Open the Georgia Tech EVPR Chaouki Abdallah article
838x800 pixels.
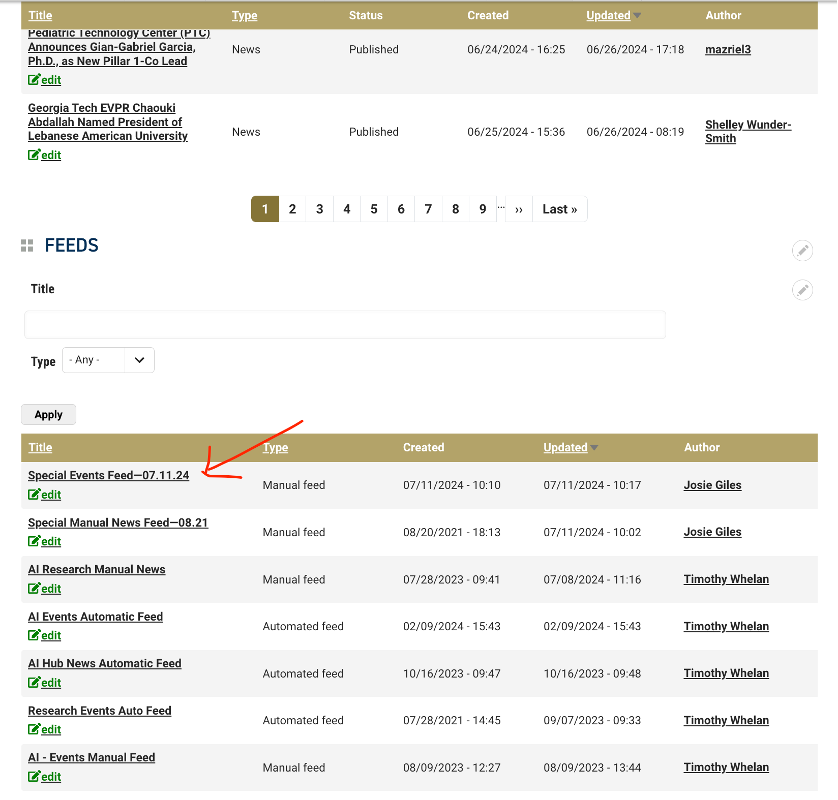pos(108,122)
